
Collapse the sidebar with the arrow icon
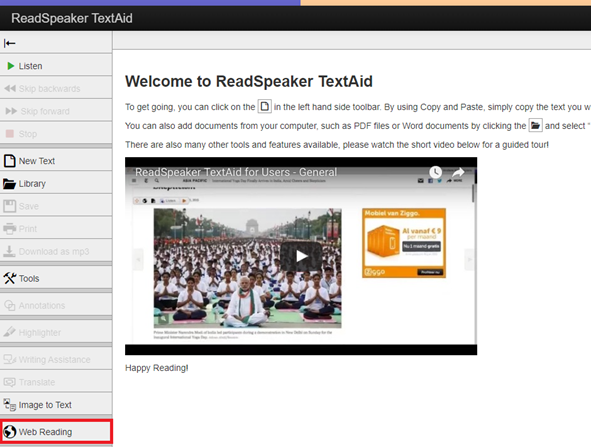(10, 43)
